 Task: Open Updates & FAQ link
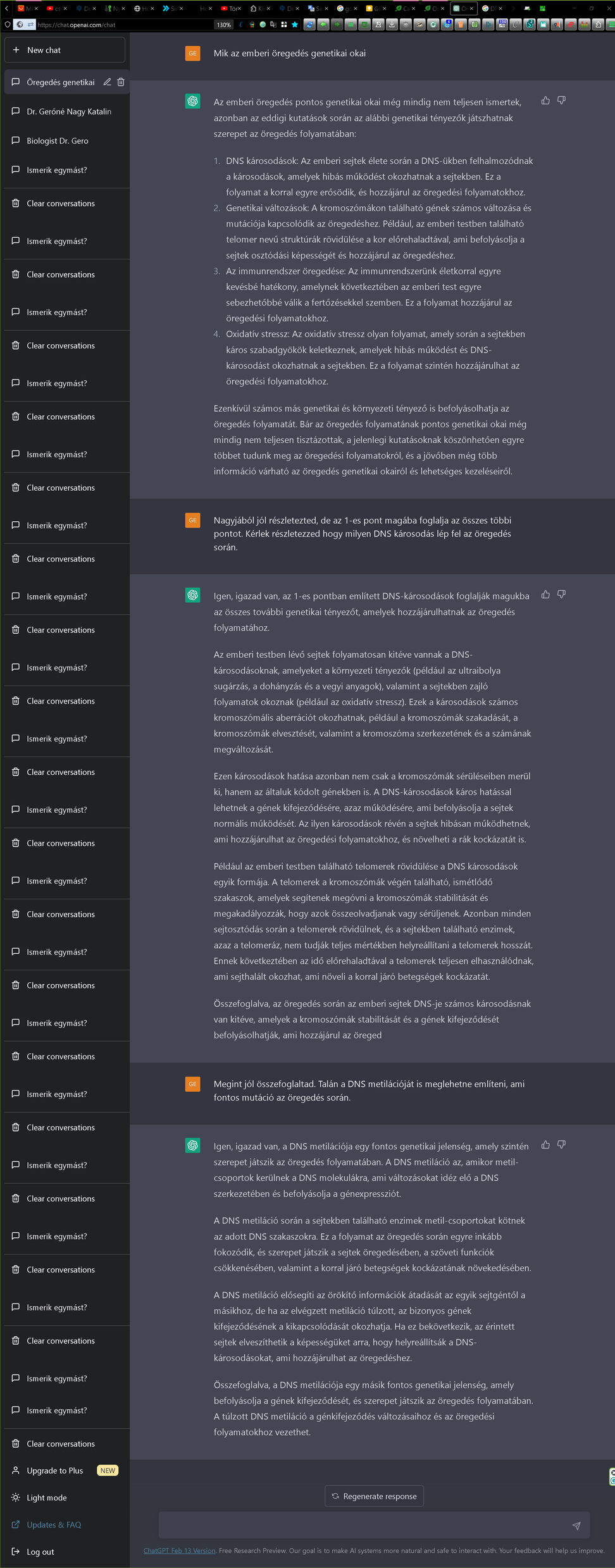(54, 1525)
